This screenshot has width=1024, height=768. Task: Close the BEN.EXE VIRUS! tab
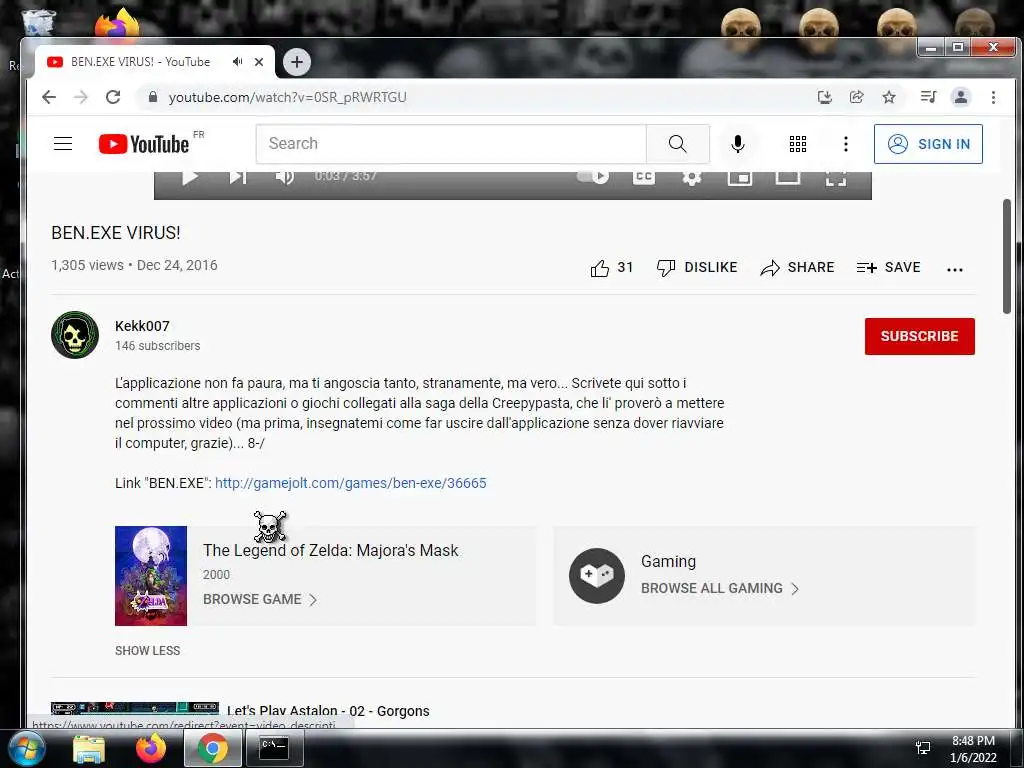[259, 62]
